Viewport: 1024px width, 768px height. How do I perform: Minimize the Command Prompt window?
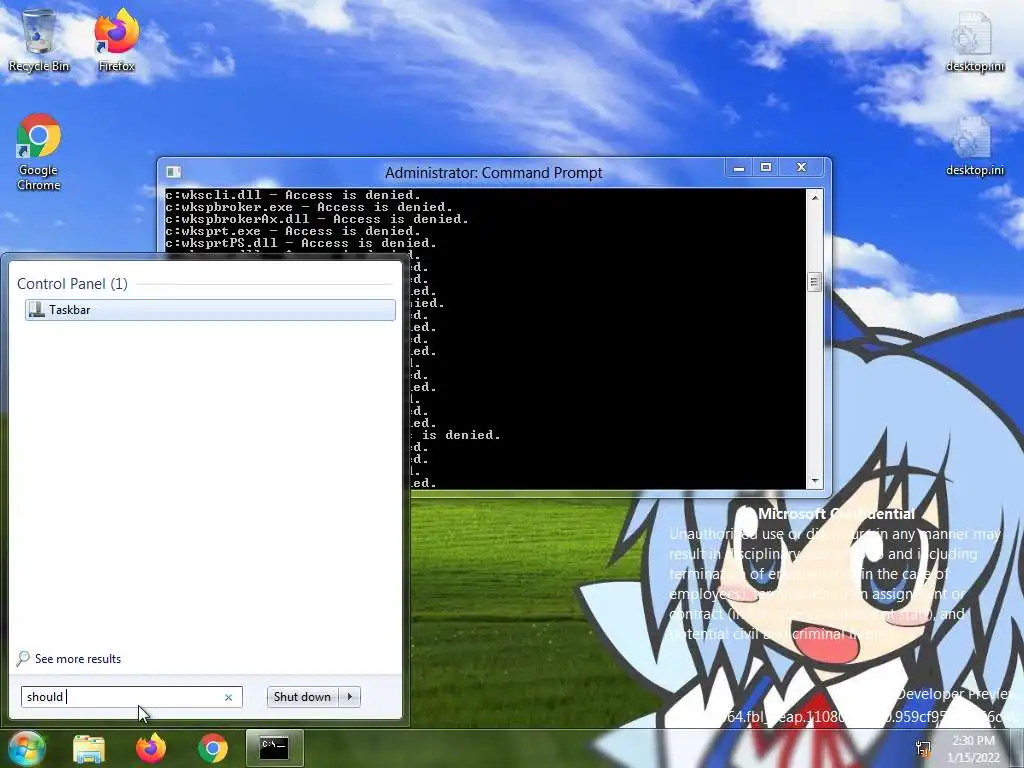click(739, 168)
